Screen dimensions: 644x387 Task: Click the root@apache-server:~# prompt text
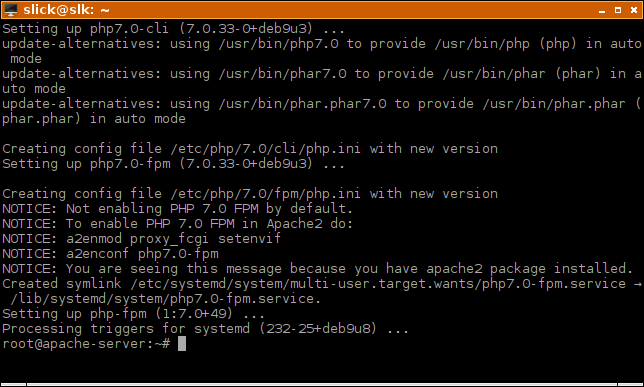coord(86,343)
